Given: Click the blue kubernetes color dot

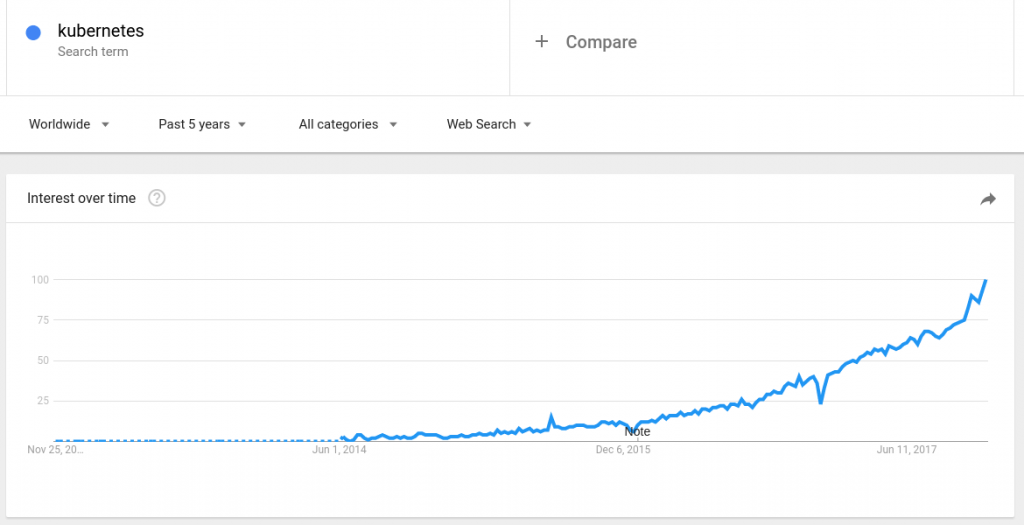Looking at the screenshot, I should (33, 32).
